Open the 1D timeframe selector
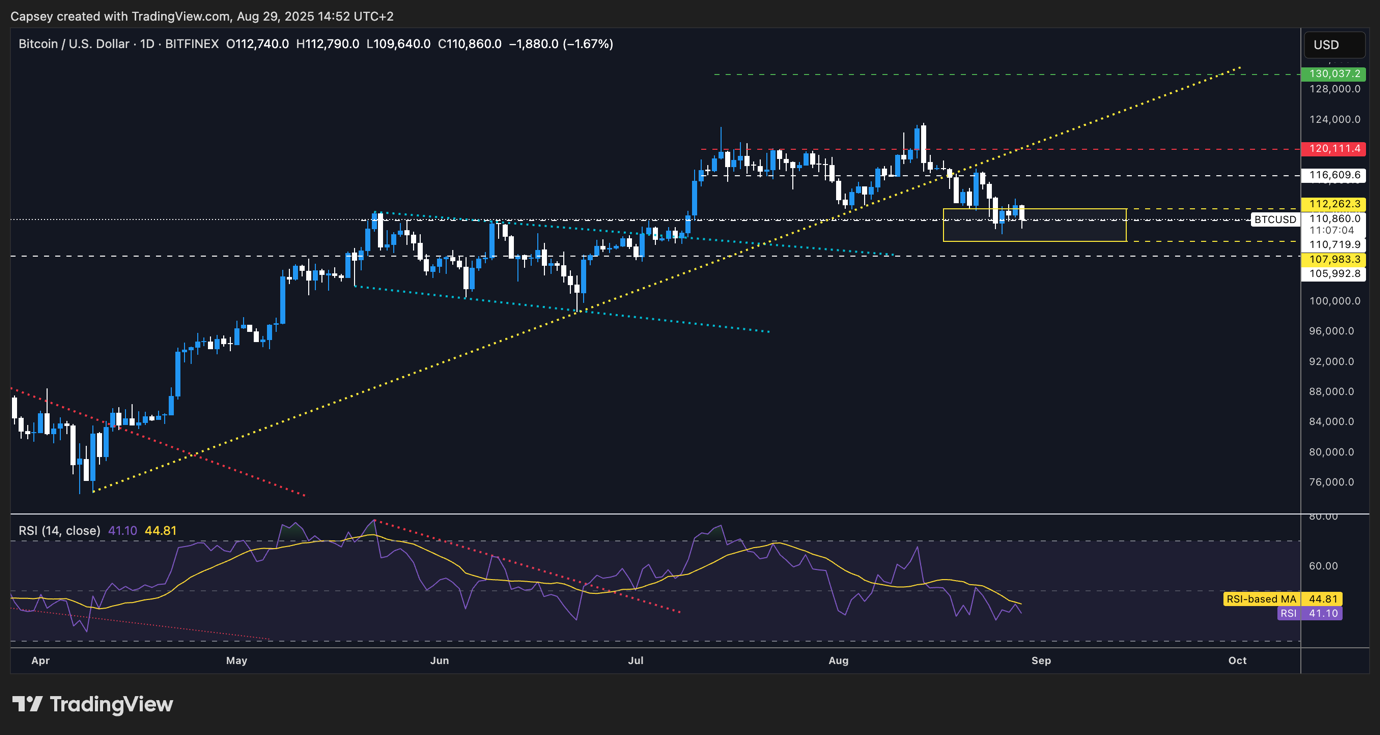Viewport: 1380px width, 735px height. [144, 44]
